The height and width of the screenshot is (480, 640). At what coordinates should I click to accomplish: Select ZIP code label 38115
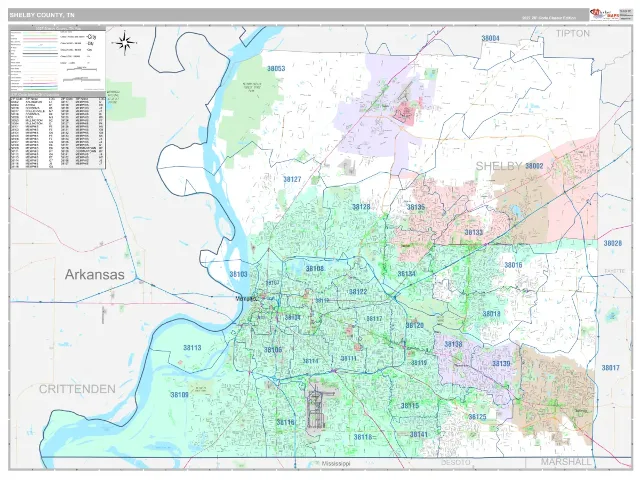coord(410,406)
